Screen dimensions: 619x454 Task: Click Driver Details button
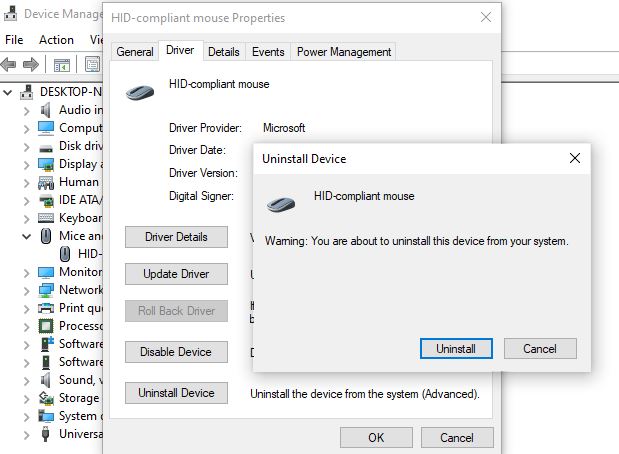tap(176, 237)
